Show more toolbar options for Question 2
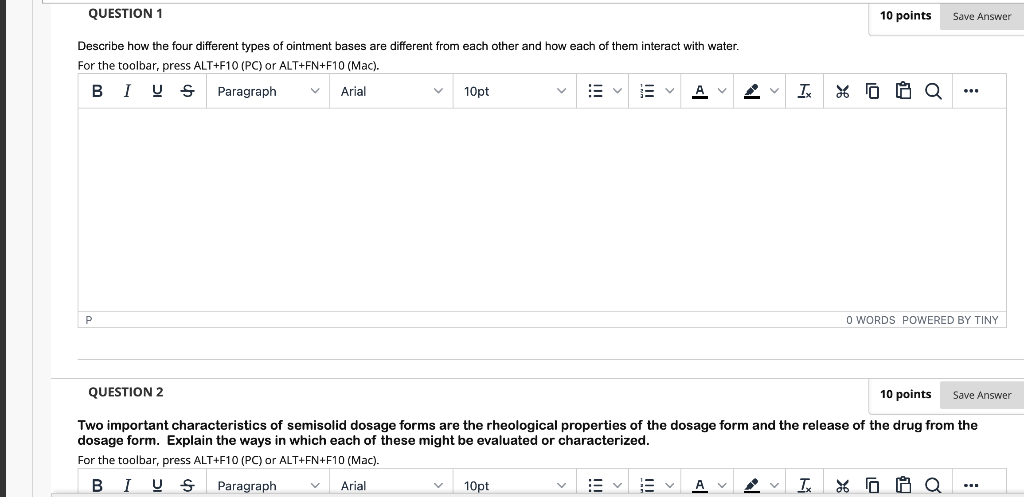 pos(971,486)
